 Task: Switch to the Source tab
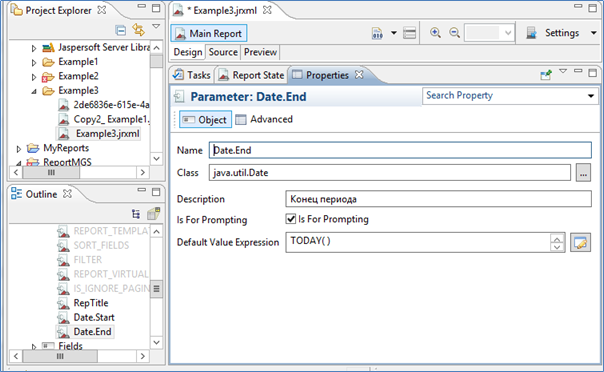pyautogui.click(x=223, y=52)
